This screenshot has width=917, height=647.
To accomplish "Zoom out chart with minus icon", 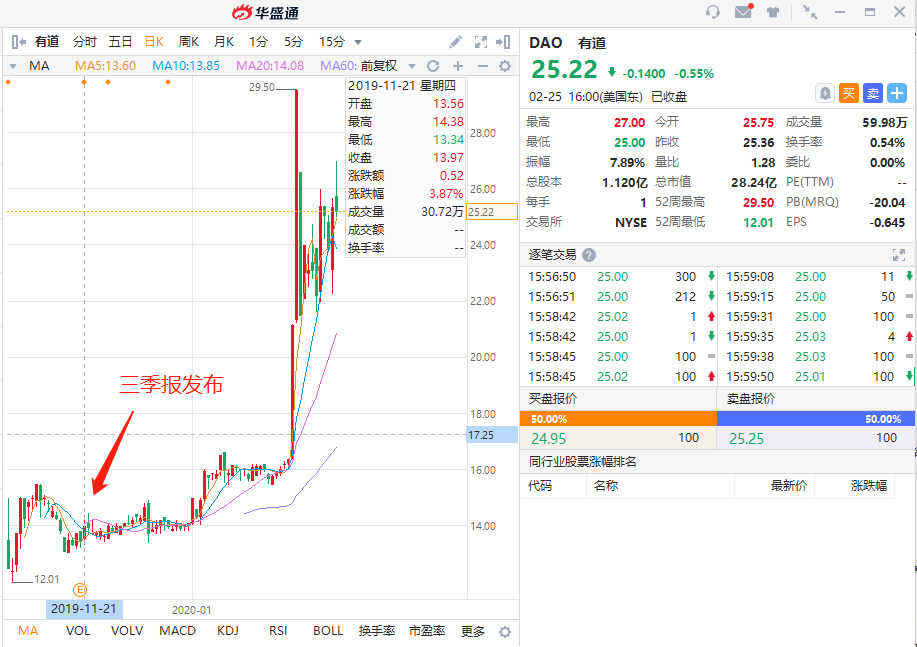I will pos(482,66).
